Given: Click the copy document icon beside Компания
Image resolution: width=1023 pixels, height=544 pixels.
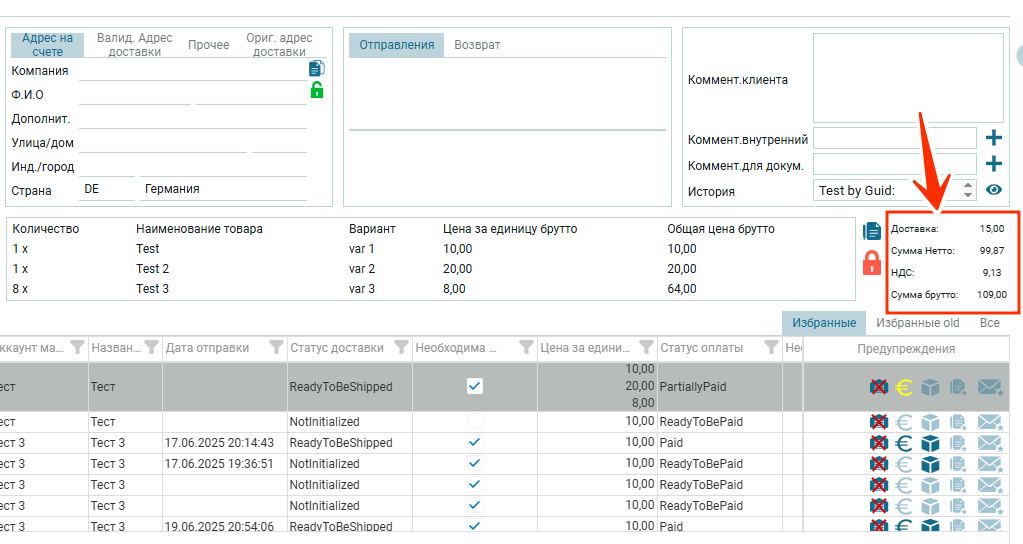Looking at the screenshot, I should pyautogui.click(x=316, y=69).
